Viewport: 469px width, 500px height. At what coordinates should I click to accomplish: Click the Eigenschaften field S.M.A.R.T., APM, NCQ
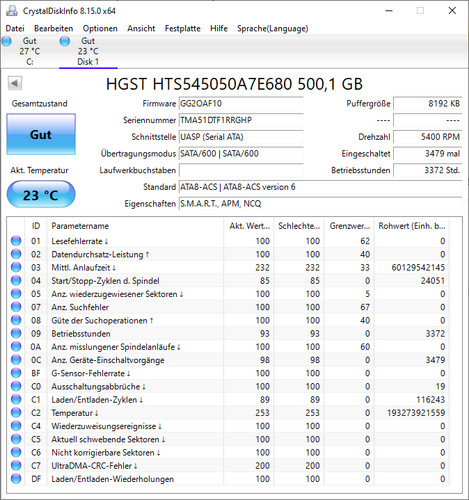pyautogui.click(x=320, y=203)
